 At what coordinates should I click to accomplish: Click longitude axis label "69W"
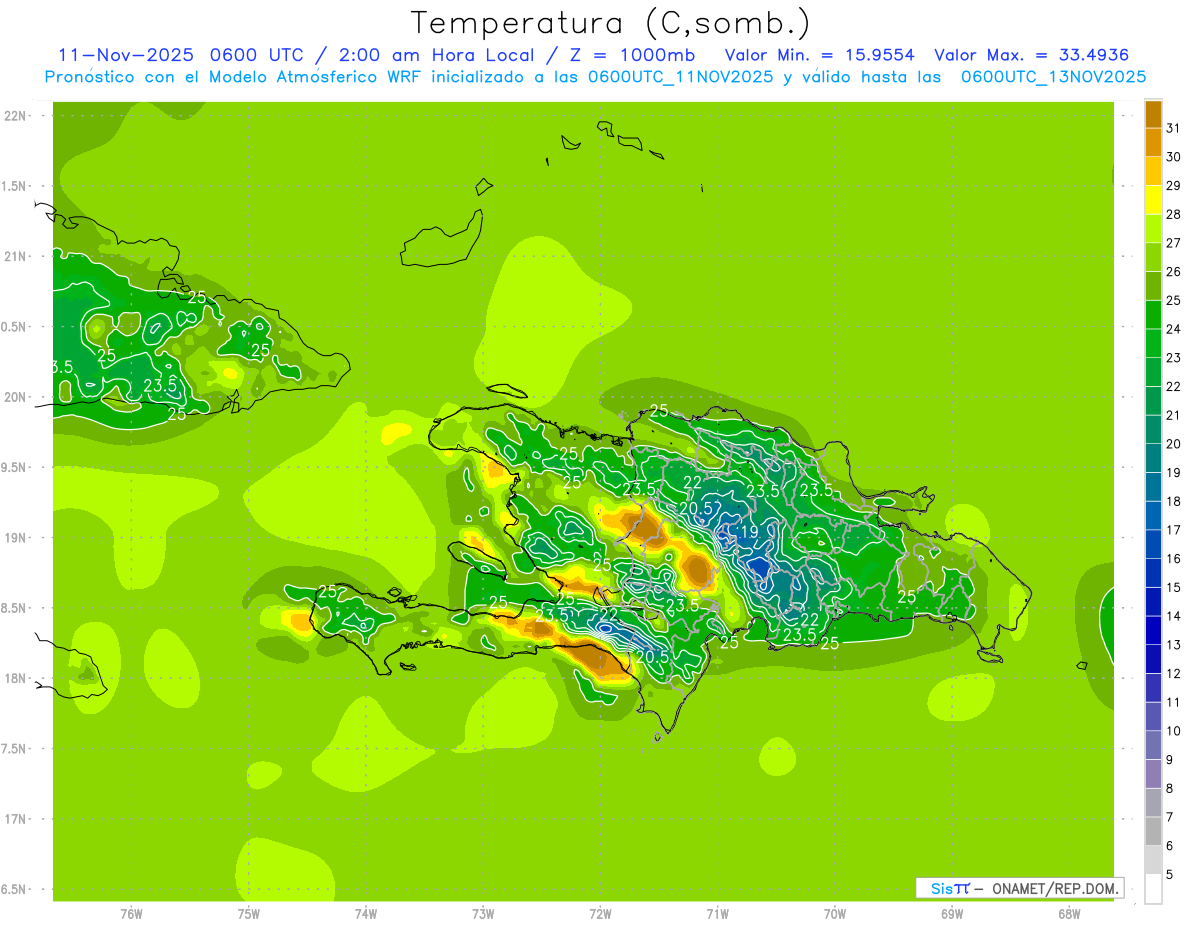click(x=952, y=914)
